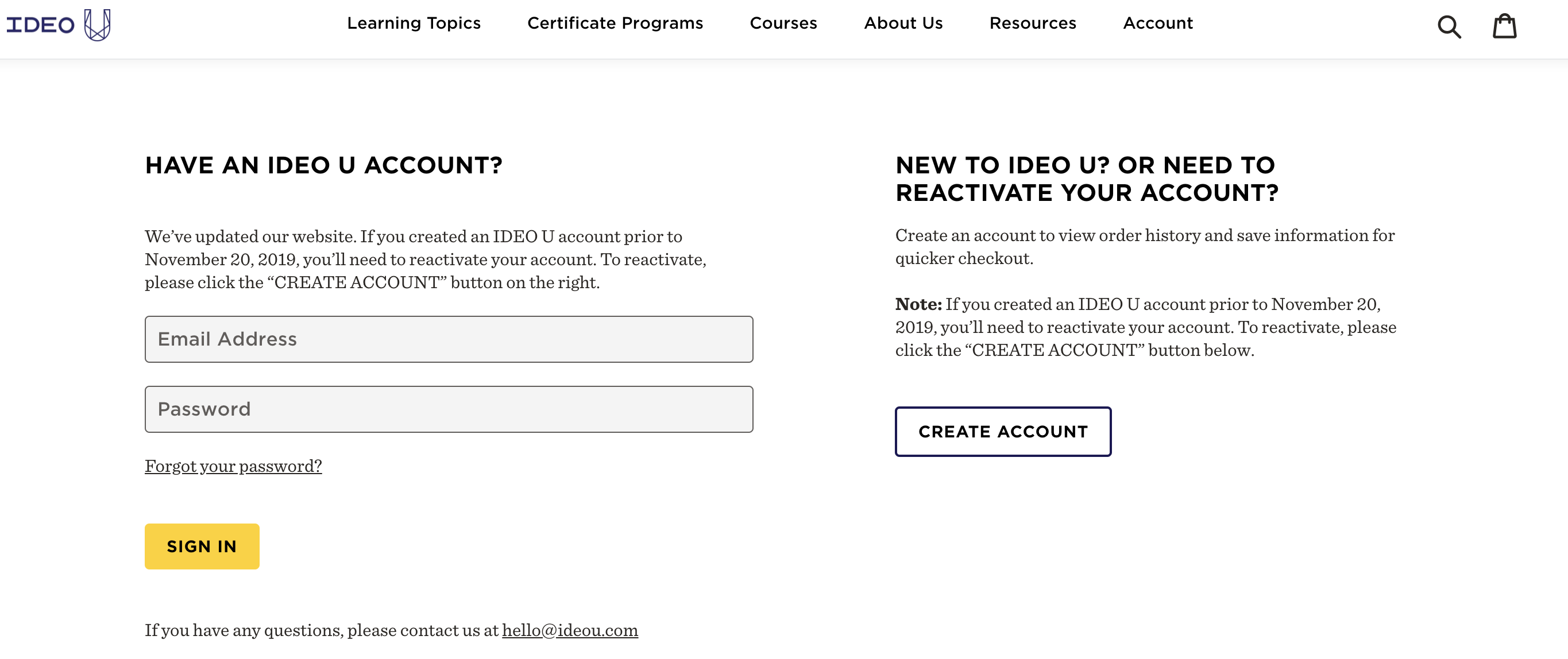Open the search magnifier icon

coord(1449,27)
